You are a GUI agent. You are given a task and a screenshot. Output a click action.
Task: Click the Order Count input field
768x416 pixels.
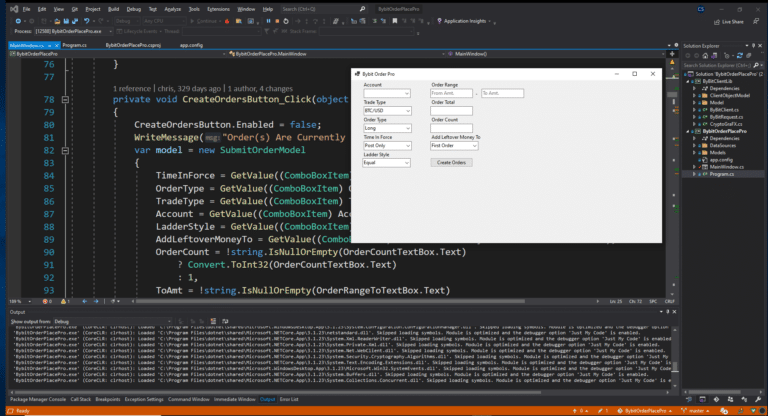(x=451, y=128)
